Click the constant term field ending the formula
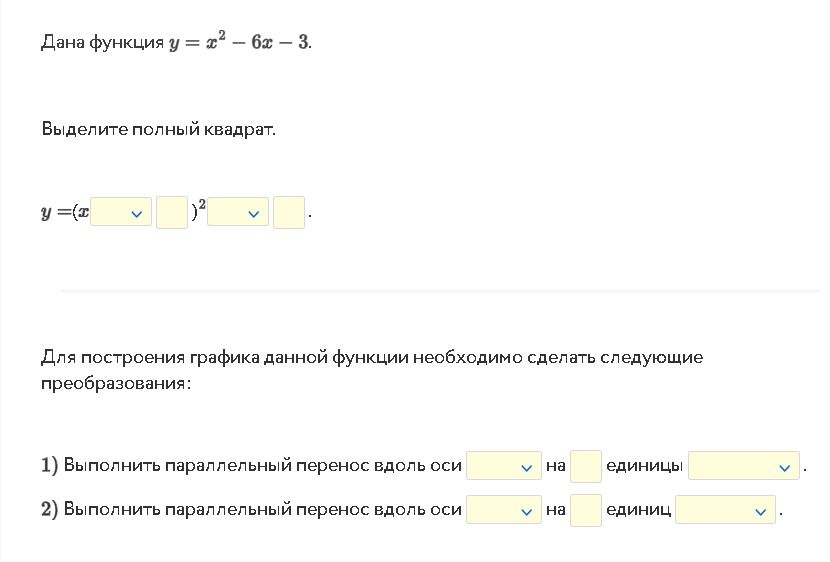Screen dimensions: 830x562 pos(289,212)
